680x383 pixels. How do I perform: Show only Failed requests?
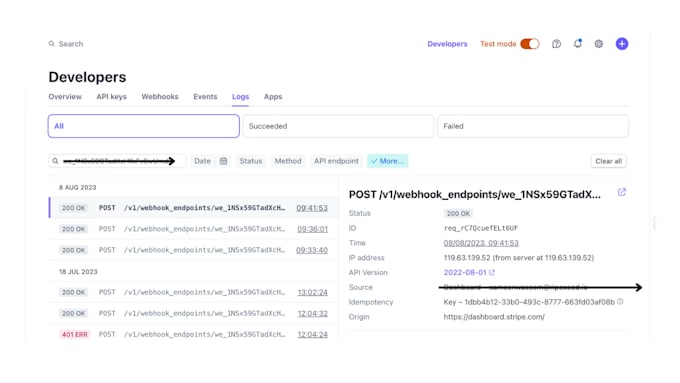533,126
